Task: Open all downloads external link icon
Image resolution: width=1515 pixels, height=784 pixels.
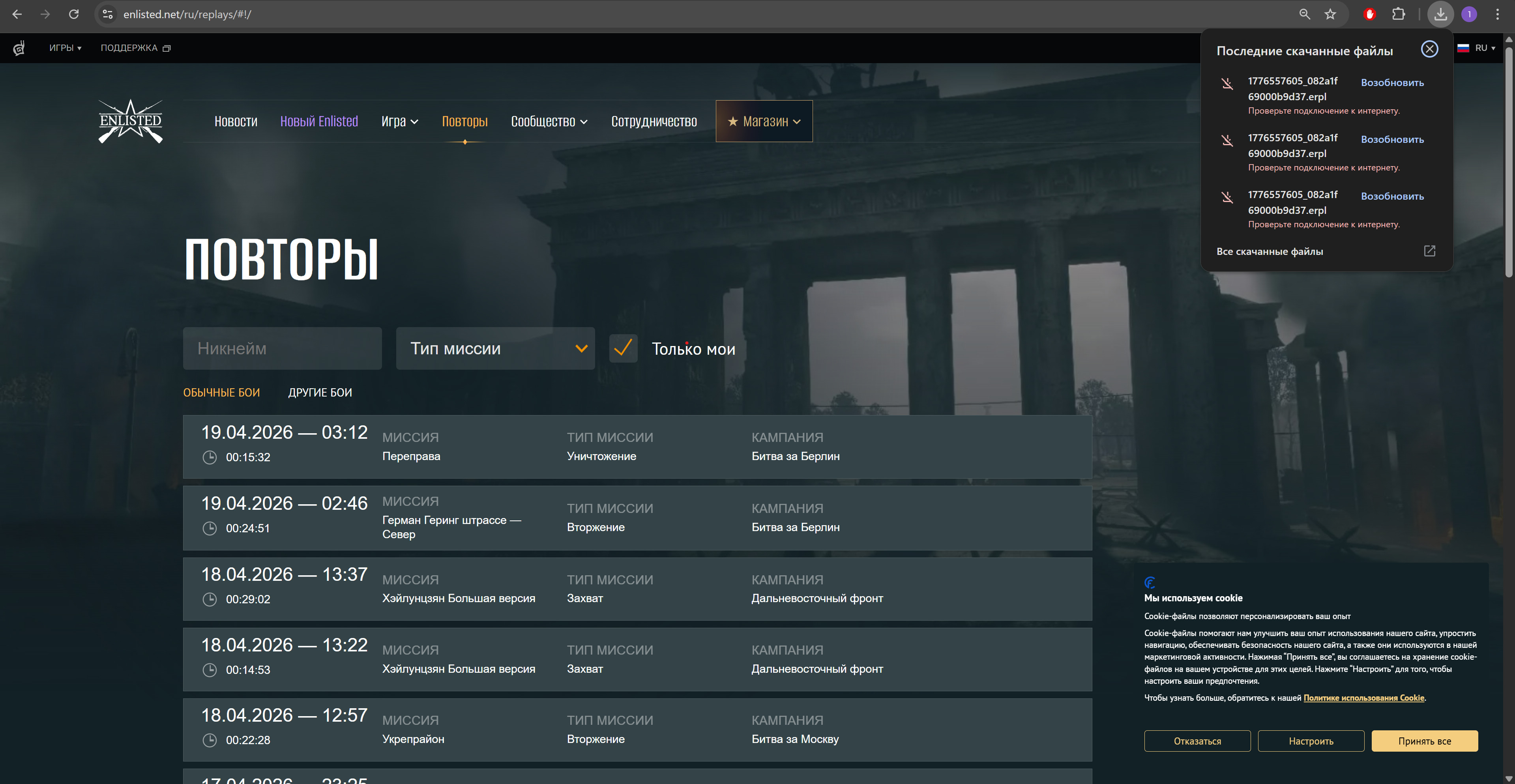Action: 1429,251
